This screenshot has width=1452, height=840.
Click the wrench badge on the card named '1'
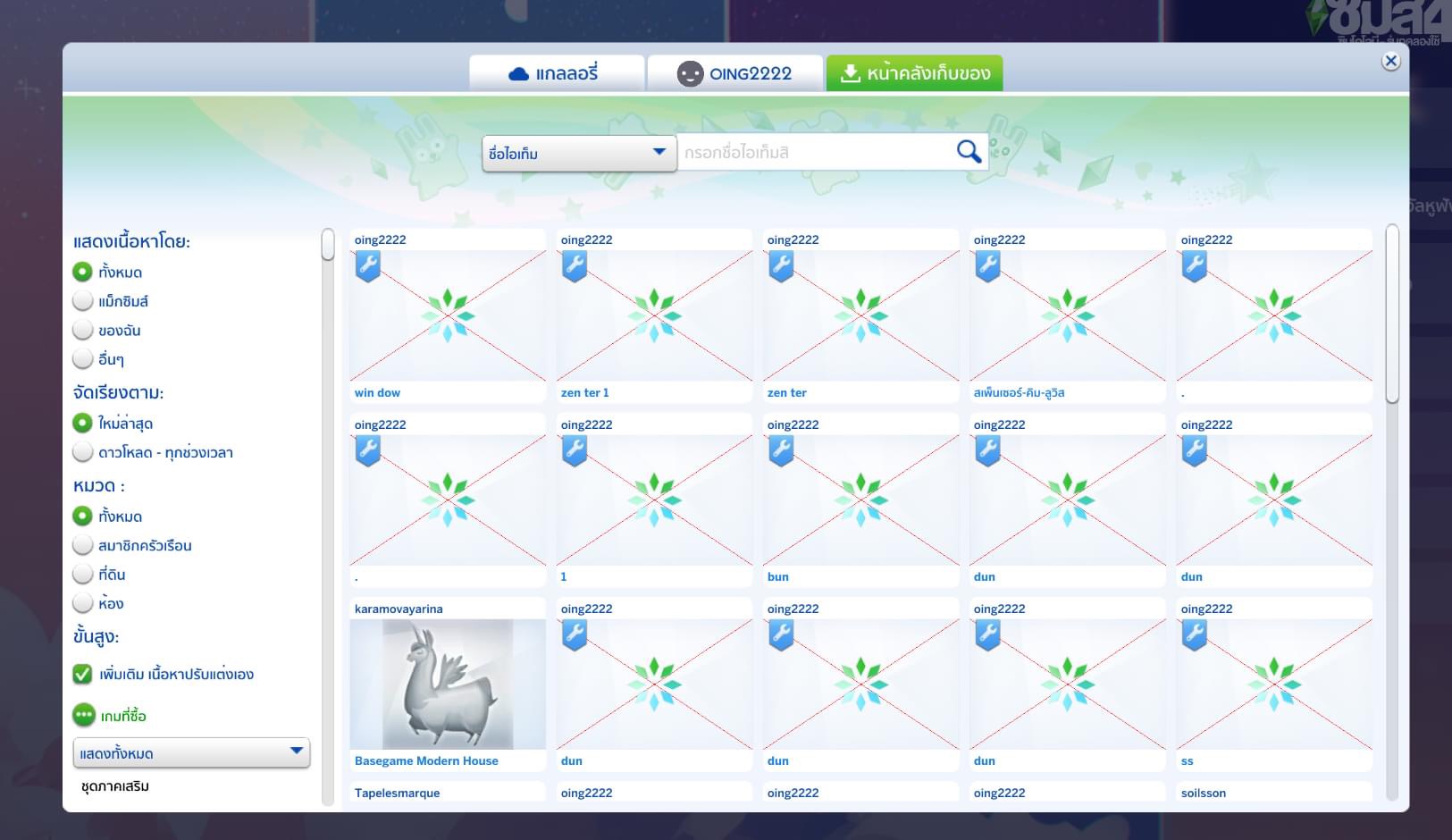(575, 451)
